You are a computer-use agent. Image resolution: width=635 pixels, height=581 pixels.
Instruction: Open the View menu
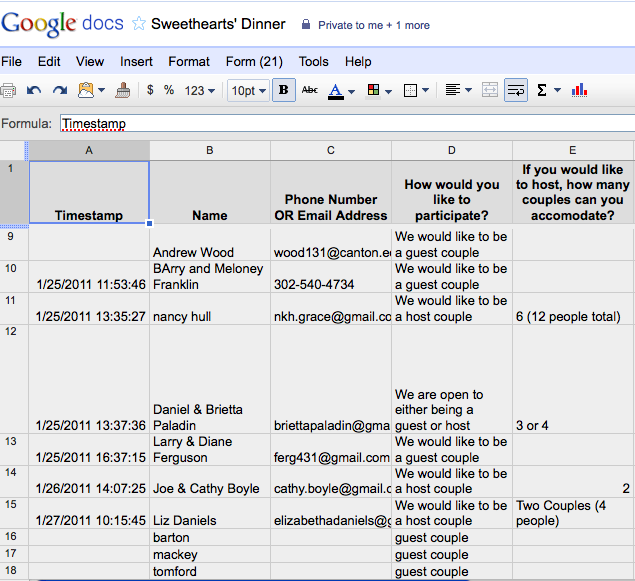coord(90,62)
